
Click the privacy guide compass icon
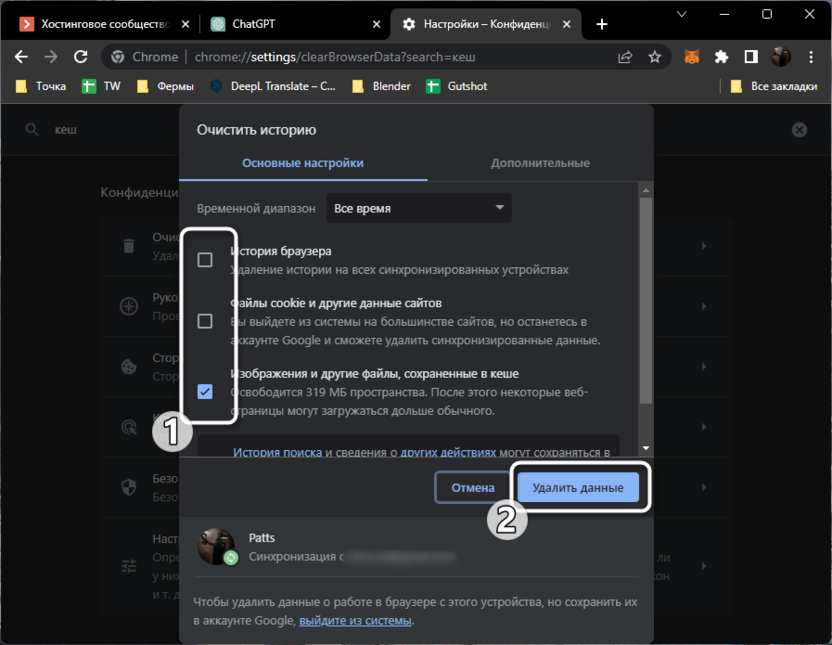point(129,306)
